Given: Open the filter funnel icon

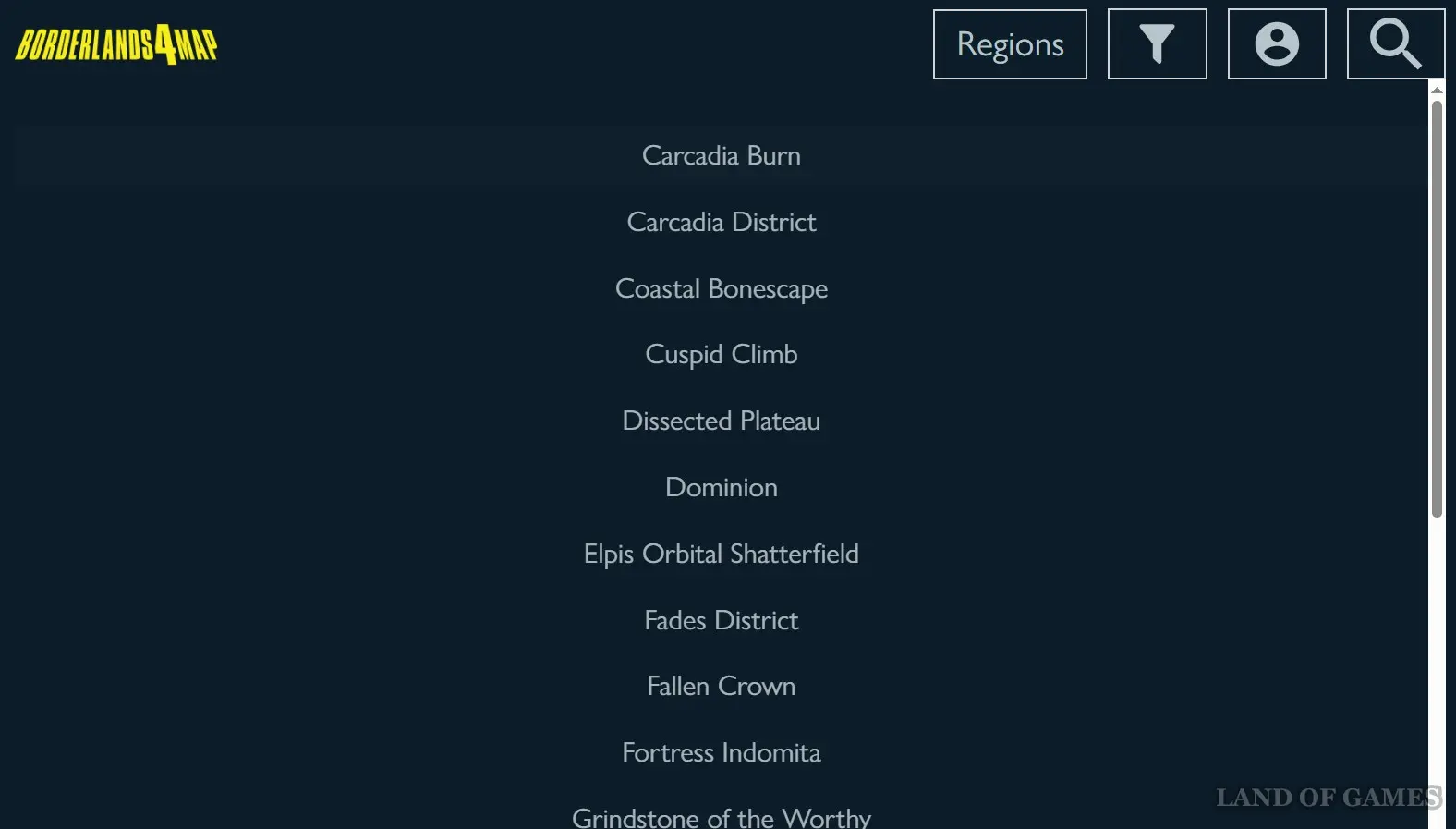Looking at the screenshot, I should 1157,44.
